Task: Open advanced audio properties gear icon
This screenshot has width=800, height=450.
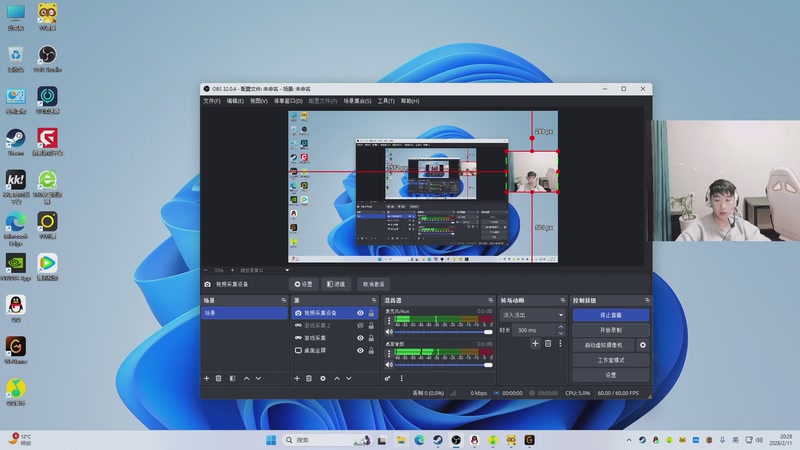Action: click(388, 378)
